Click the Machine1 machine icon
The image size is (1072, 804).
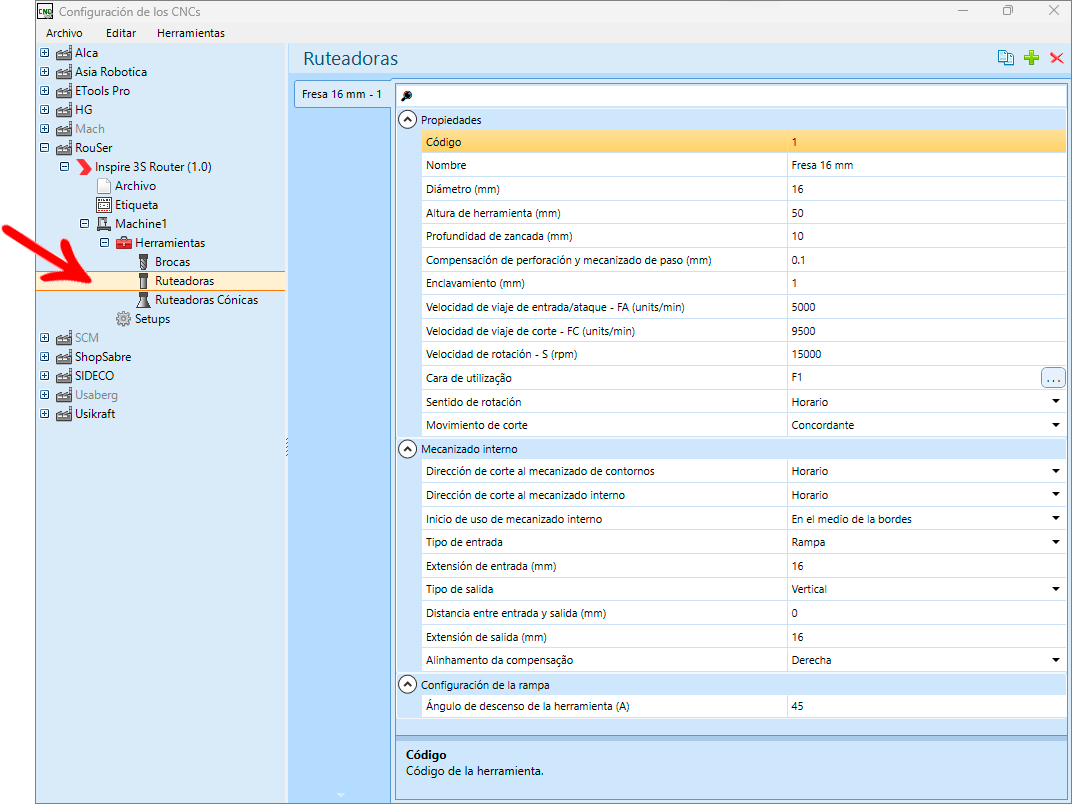[x=104, y=224]
